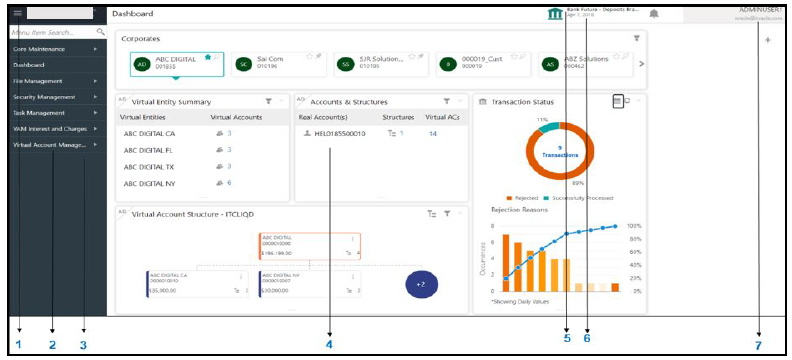Select the ABC DIGITAL root structure node
The width and height of the screenshot is (792, 360).
point(310,246)
